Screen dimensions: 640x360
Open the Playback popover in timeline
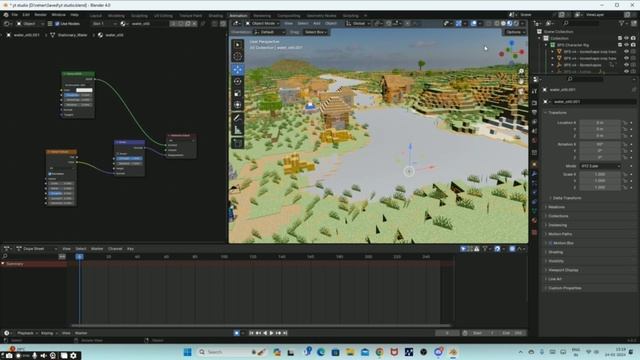click(x=27, y=333)
